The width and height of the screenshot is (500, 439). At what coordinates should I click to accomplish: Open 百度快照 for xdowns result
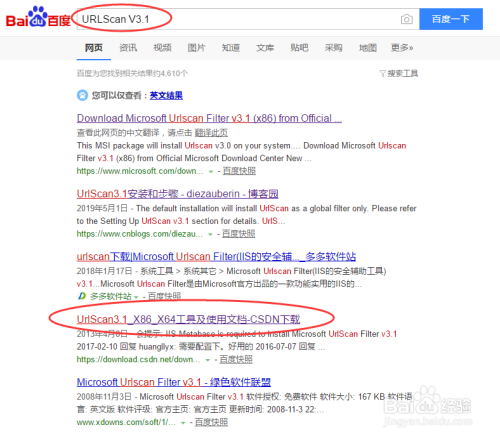tap(211, 422)
